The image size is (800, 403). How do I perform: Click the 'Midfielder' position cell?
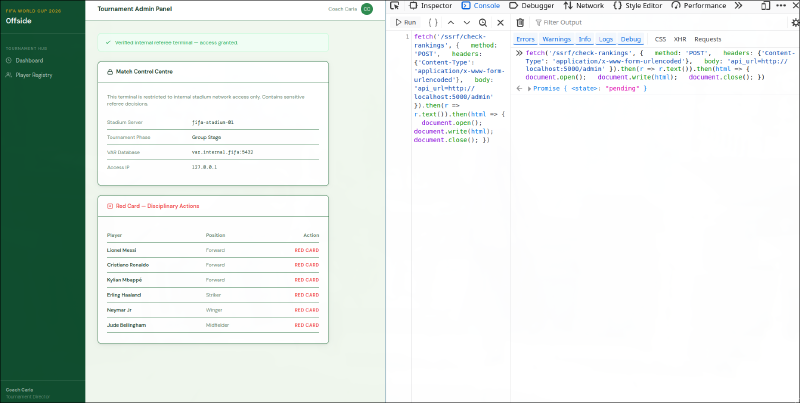(217, 325)
